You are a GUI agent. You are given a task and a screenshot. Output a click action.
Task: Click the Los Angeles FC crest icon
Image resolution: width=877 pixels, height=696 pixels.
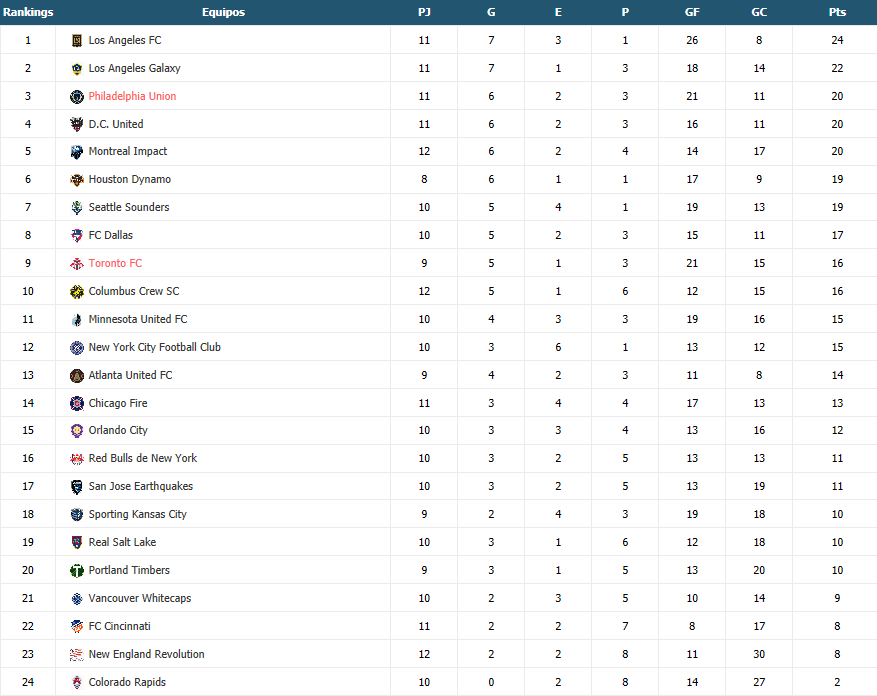point(77,41)
